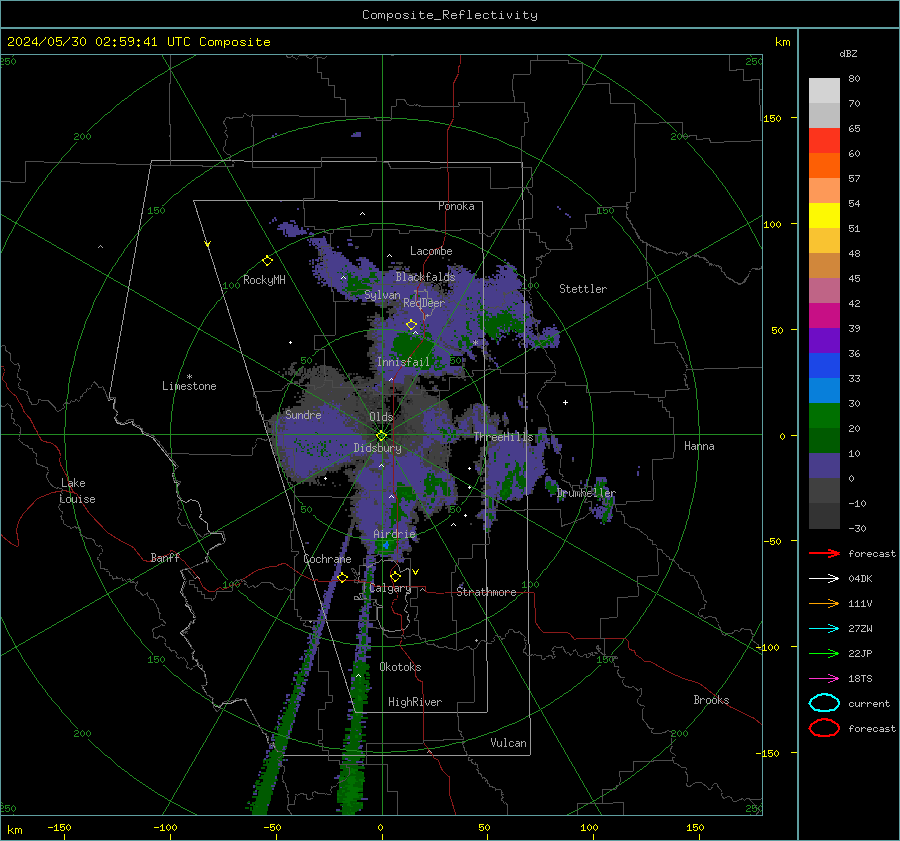Click the Ponoka city label
Screen dimensions: 900x841
tap(456, 207)
